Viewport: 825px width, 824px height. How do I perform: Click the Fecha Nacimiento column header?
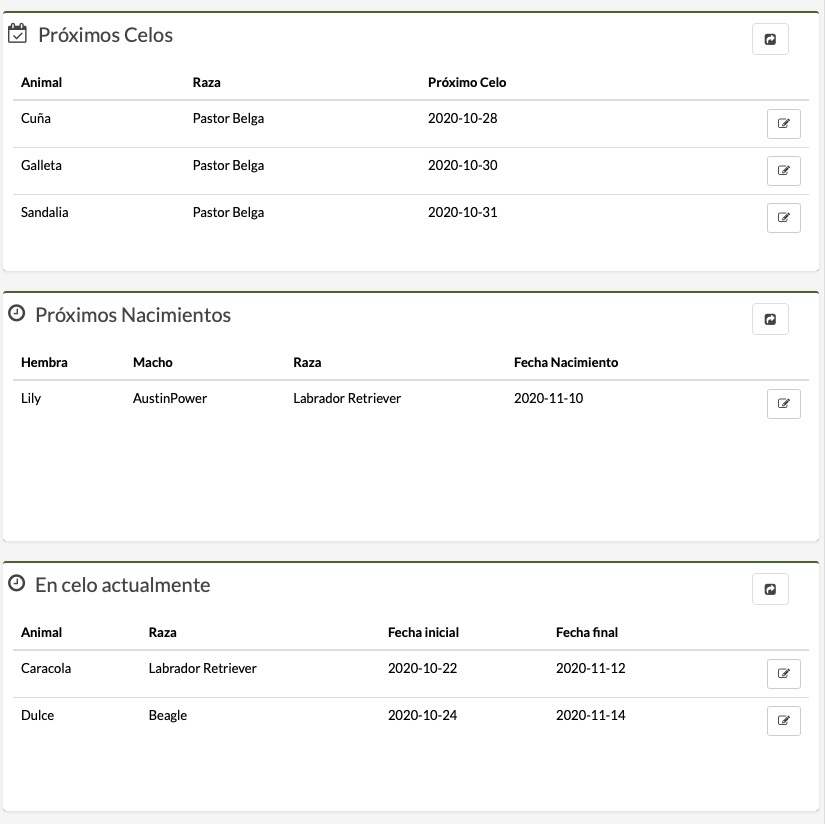pyautogui.click(x=566, y=362)
